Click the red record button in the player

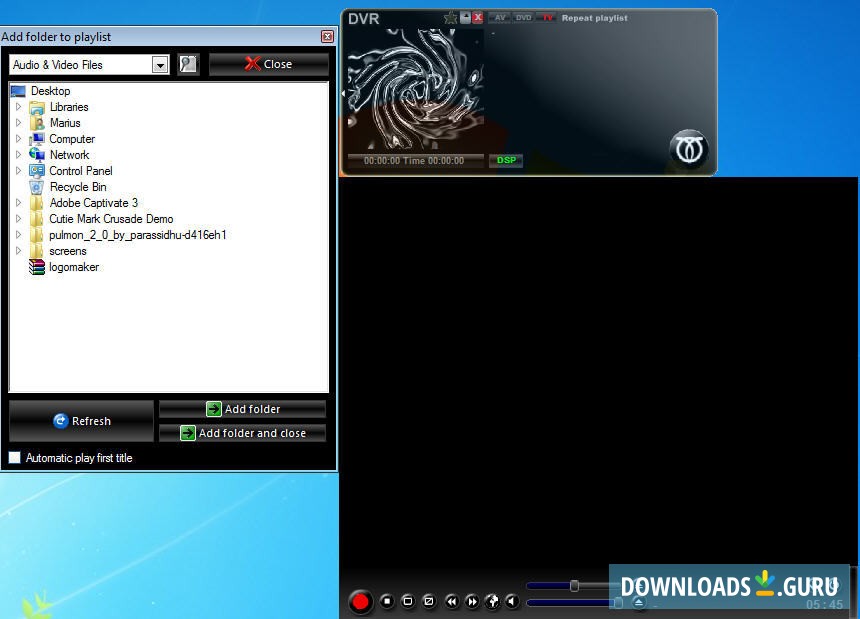pos(360,601)
